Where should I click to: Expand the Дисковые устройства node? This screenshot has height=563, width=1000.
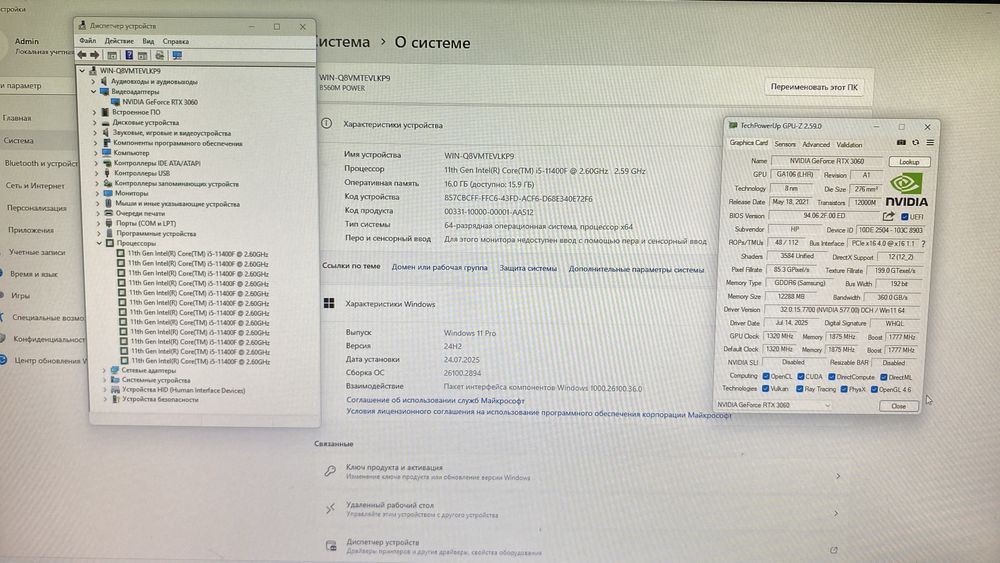click(x=95, y=122)
